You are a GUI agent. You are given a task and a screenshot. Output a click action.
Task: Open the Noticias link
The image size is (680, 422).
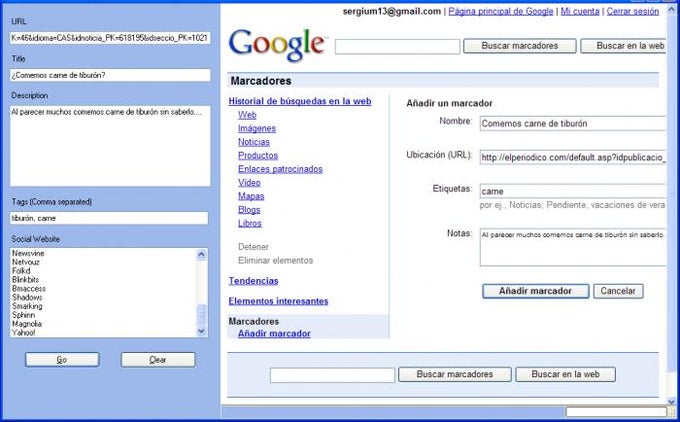tap(254, 142)
